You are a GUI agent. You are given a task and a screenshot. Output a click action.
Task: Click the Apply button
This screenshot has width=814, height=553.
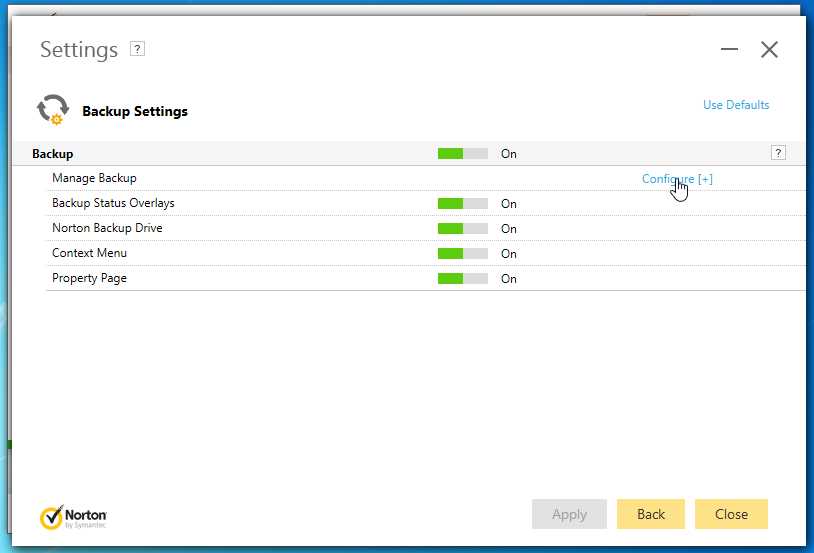[x=569, y=514]
